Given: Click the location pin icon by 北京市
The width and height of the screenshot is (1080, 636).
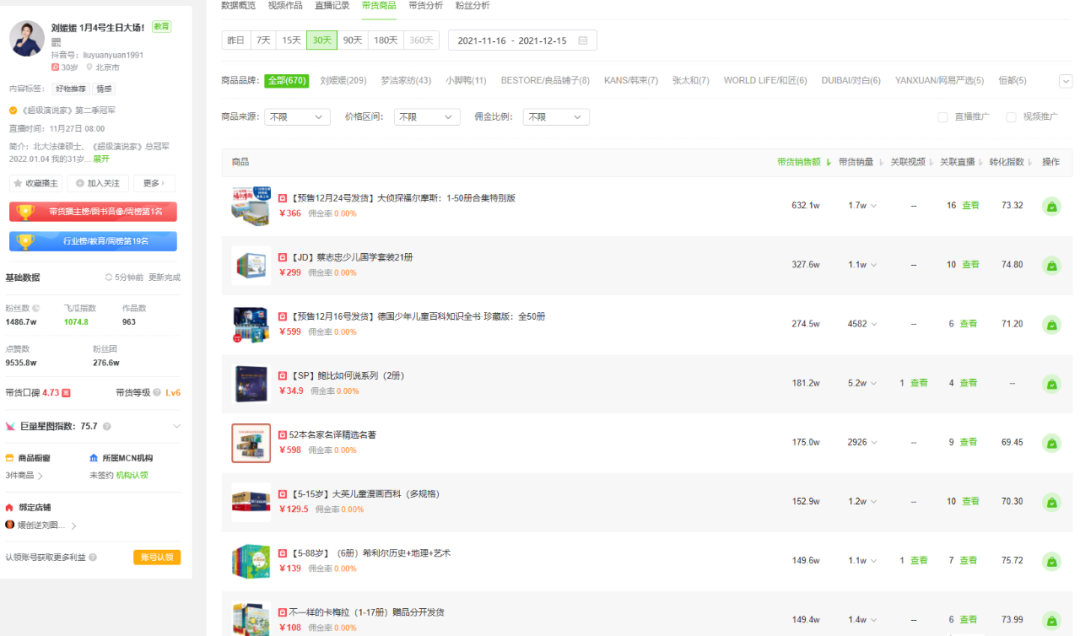Looking at the screenshot, I should [89, 68].
